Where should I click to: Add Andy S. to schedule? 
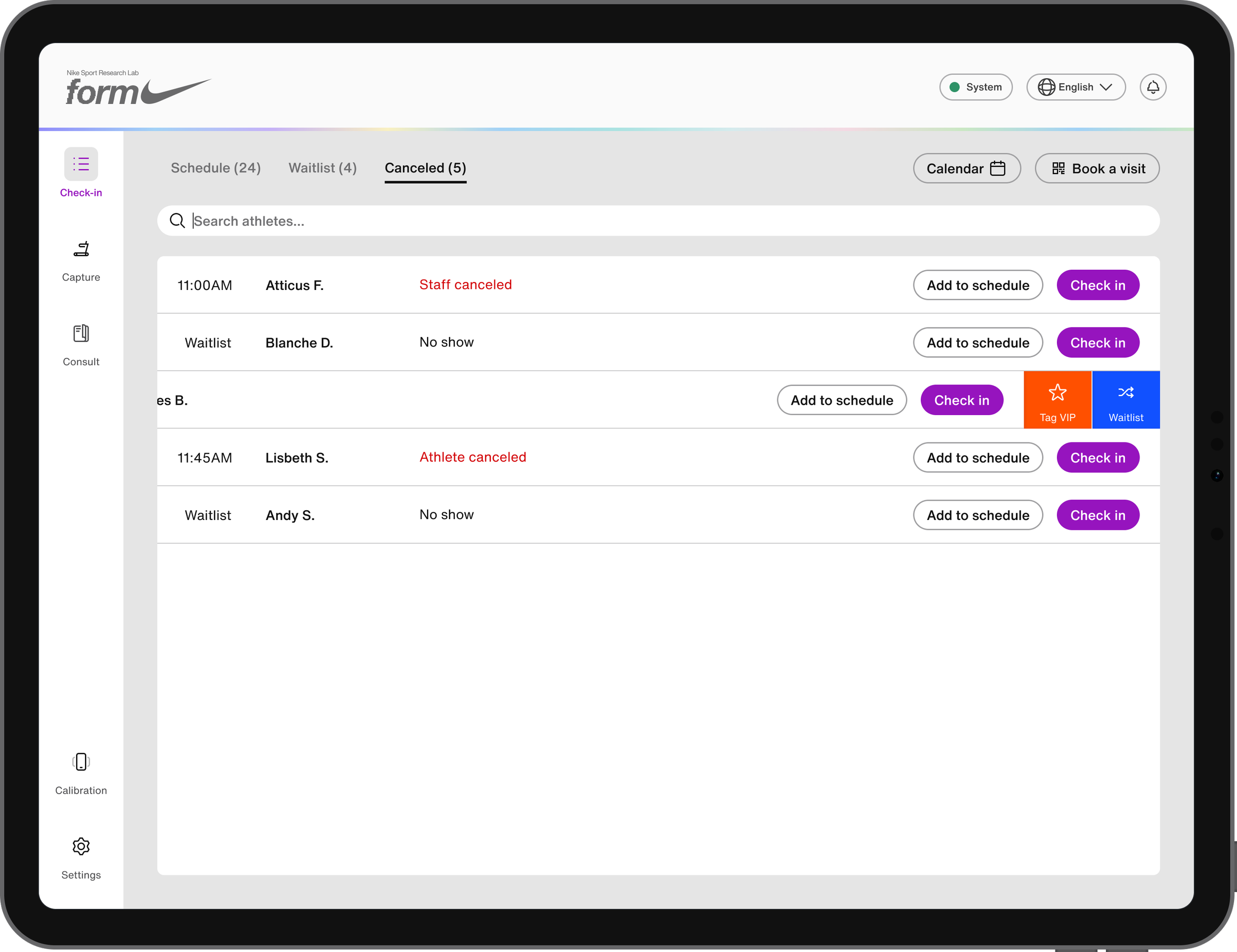[978, 515]
